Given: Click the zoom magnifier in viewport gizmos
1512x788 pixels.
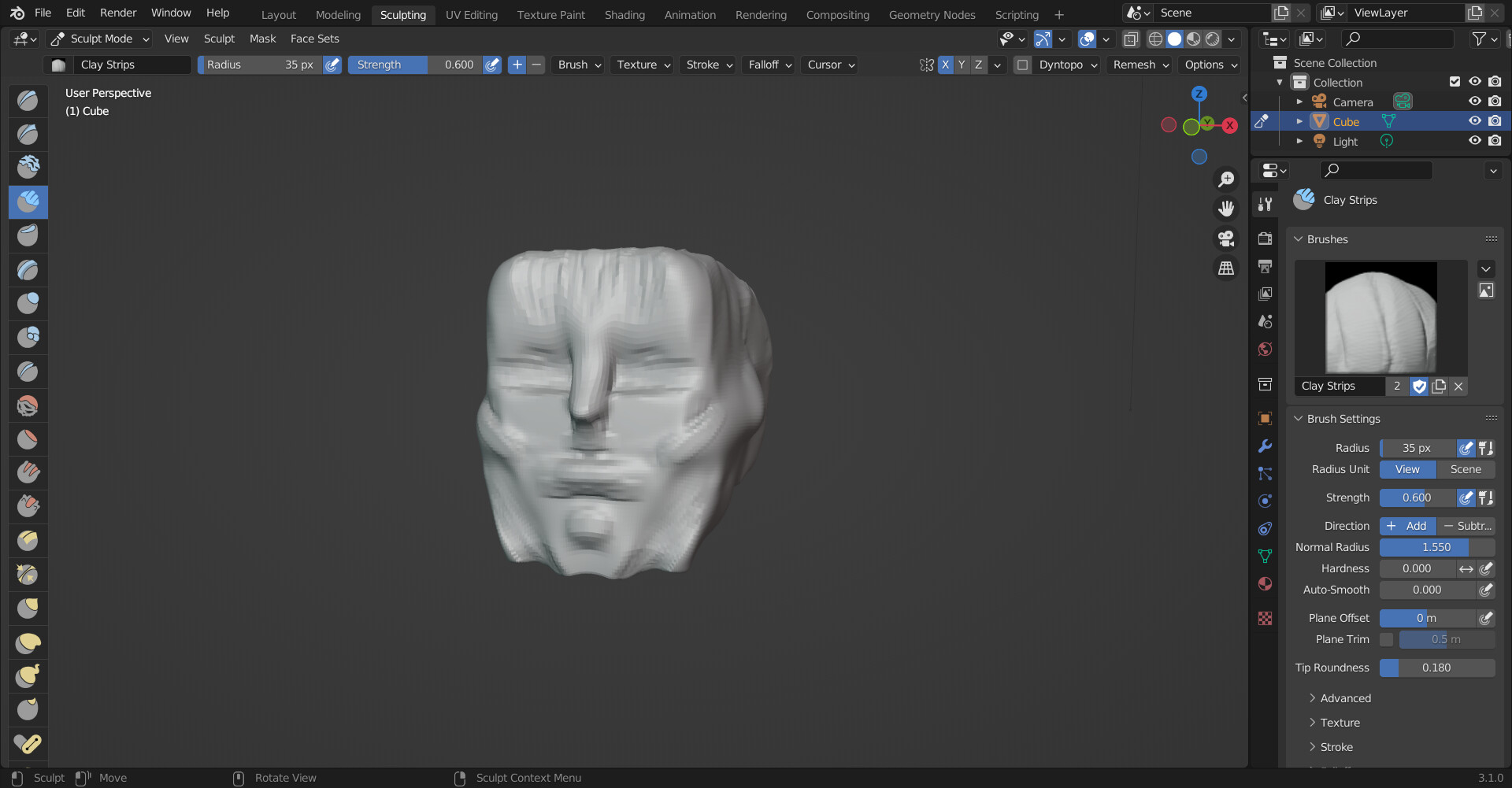Looking at the screenshot, I should 1226,179.
